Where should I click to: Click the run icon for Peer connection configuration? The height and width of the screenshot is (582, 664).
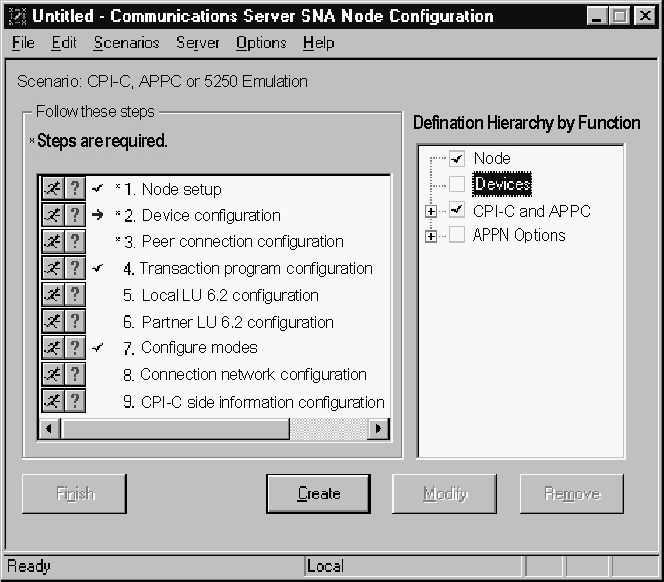pos(52,241)
